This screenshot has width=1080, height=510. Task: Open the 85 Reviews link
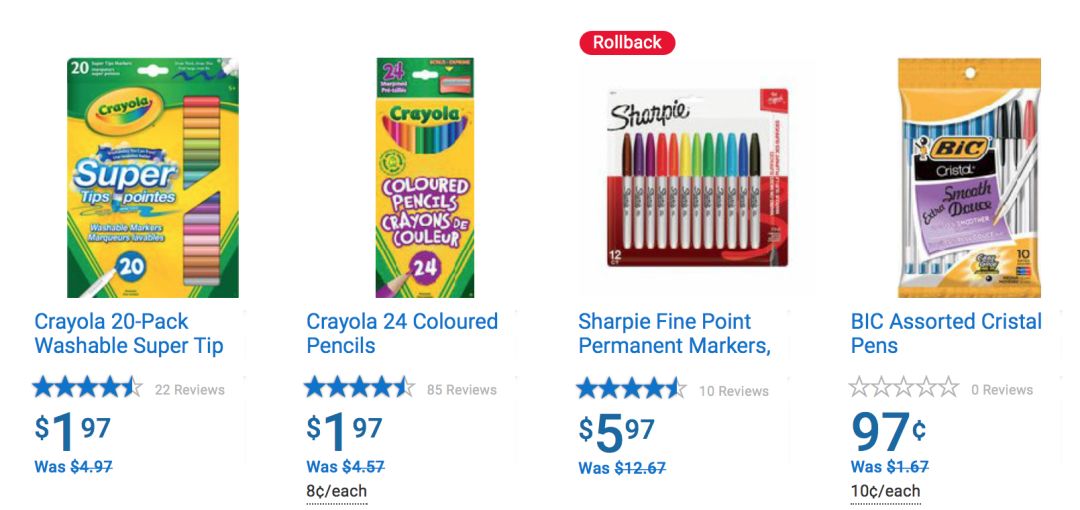pyautogui.click(x=462, y=390)
